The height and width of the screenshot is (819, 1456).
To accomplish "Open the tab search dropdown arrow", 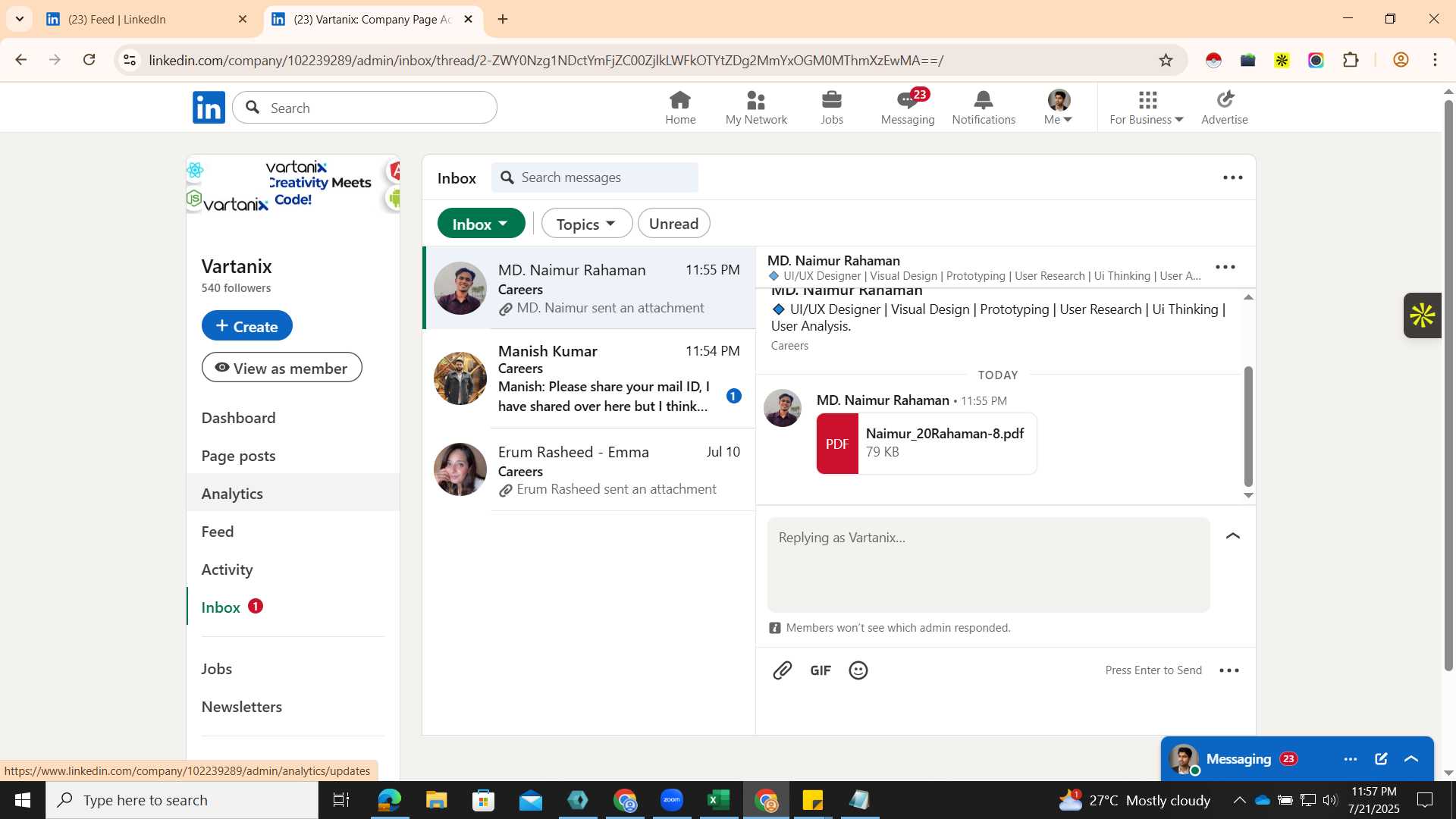I will click(20, 19).
